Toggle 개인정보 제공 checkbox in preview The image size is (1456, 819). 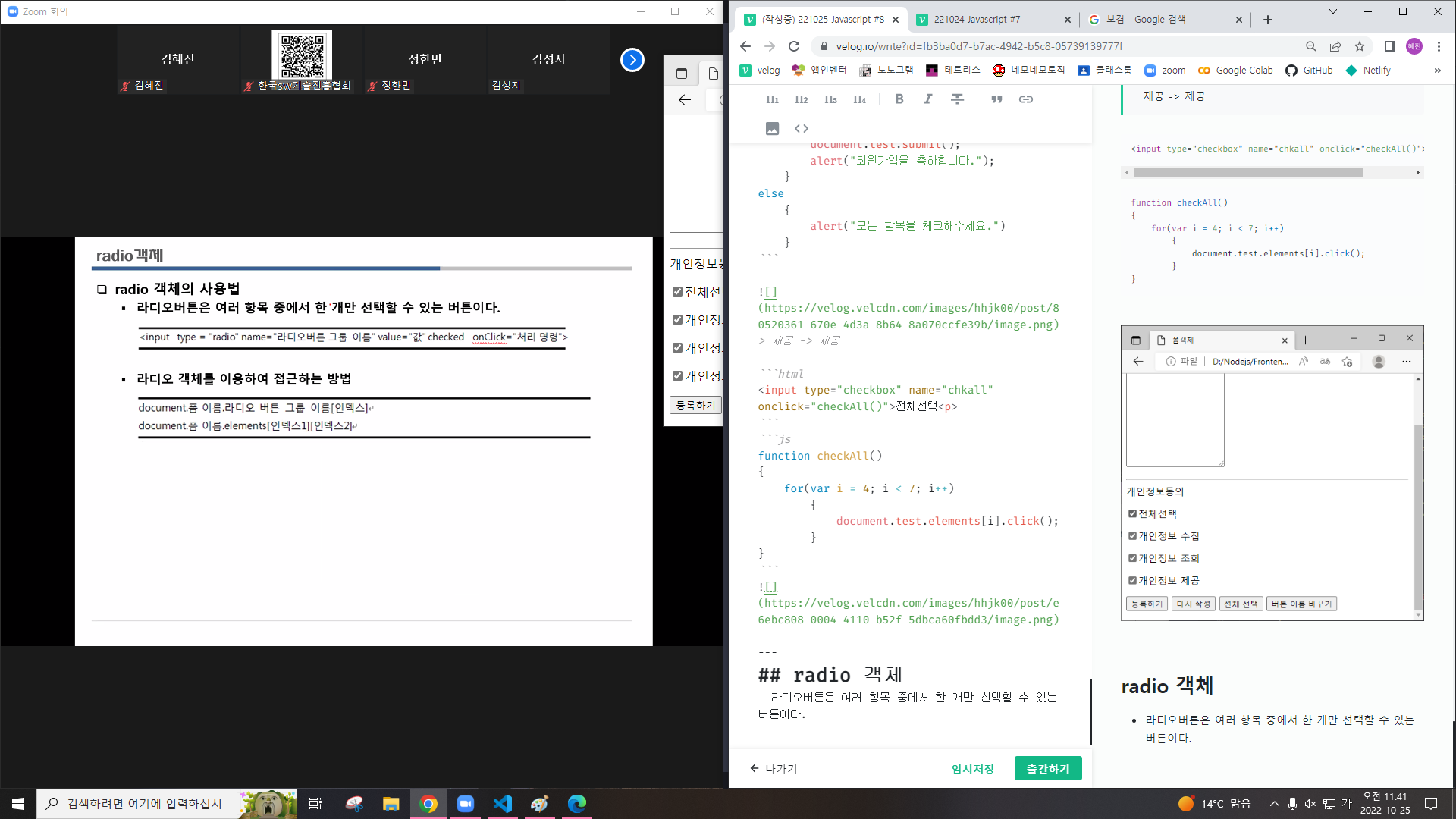click(x=1132, y=581)
